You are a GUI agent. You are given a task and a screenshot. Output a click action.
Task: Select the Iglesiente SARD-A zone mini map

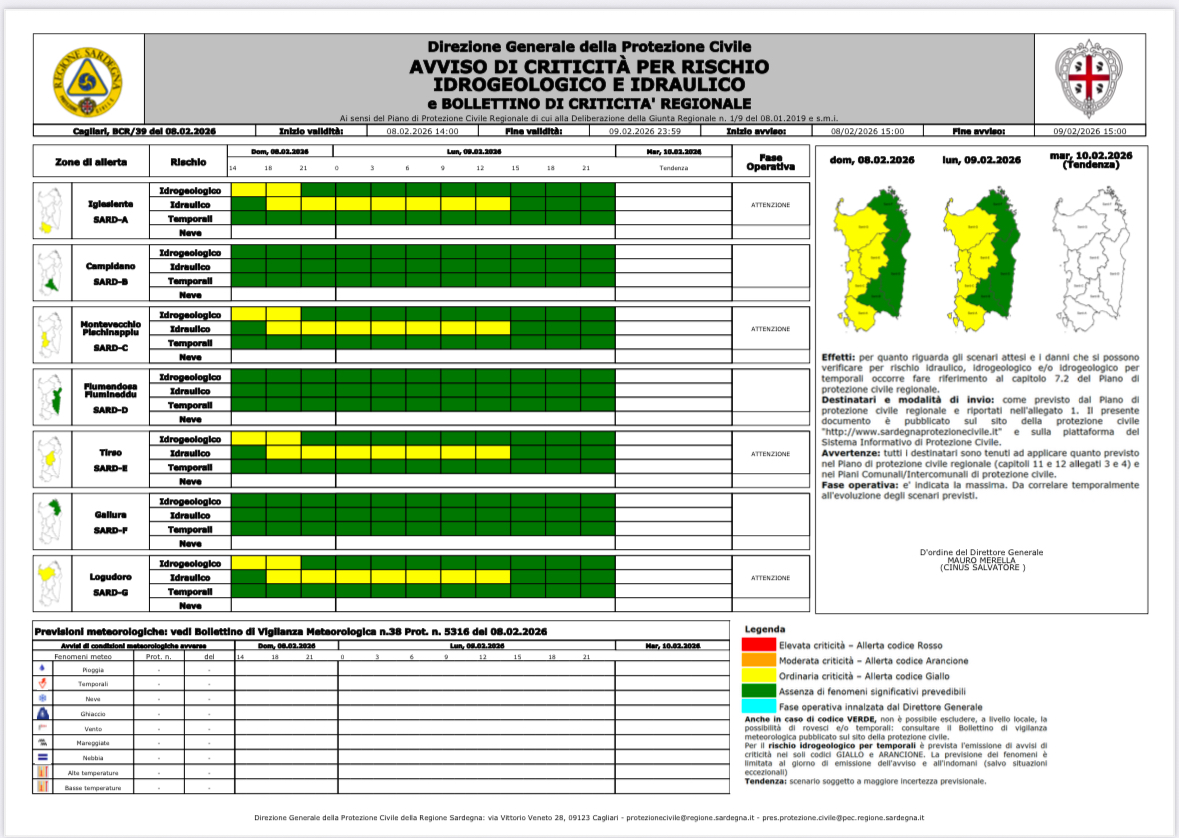[46, 211]
